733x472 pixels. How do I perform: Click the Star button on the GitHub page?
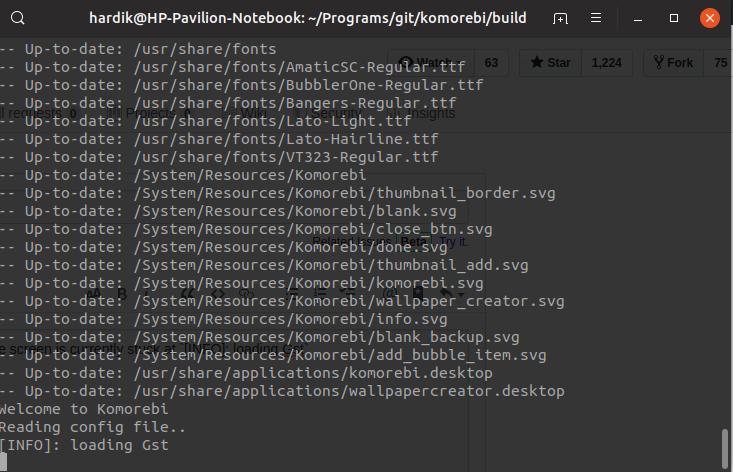(x=550, y=63)
